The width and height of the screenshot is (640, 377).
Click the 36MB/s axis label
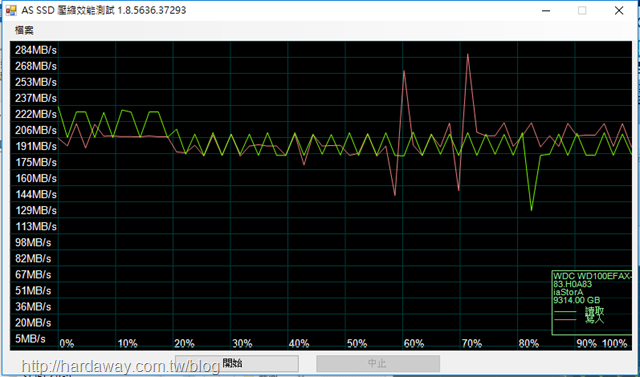33,306
